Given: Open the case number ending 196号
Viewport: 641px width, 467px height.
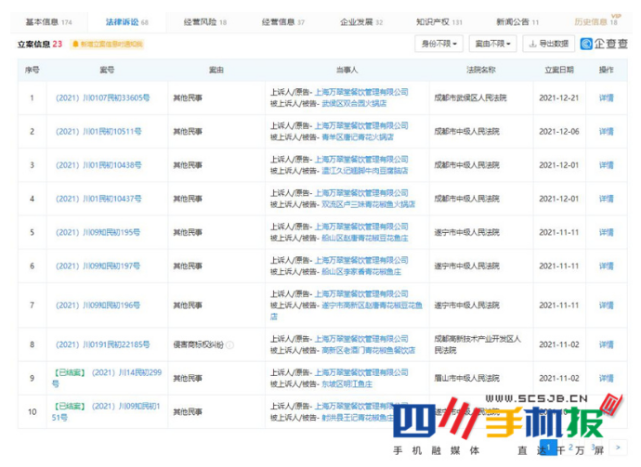Looking at the screenshot, I should pyautogui.click(x=98, y=305).
